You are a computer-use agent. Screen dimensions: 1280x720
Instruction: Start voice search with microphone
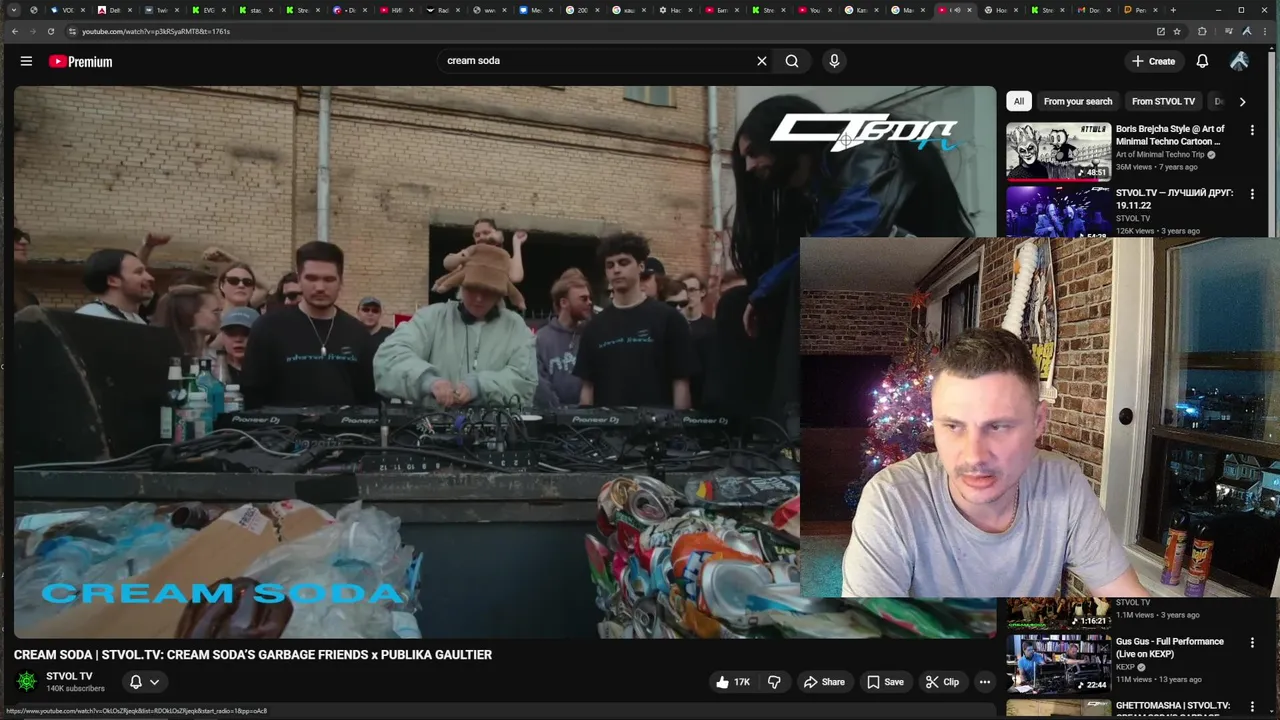(834, 61)
